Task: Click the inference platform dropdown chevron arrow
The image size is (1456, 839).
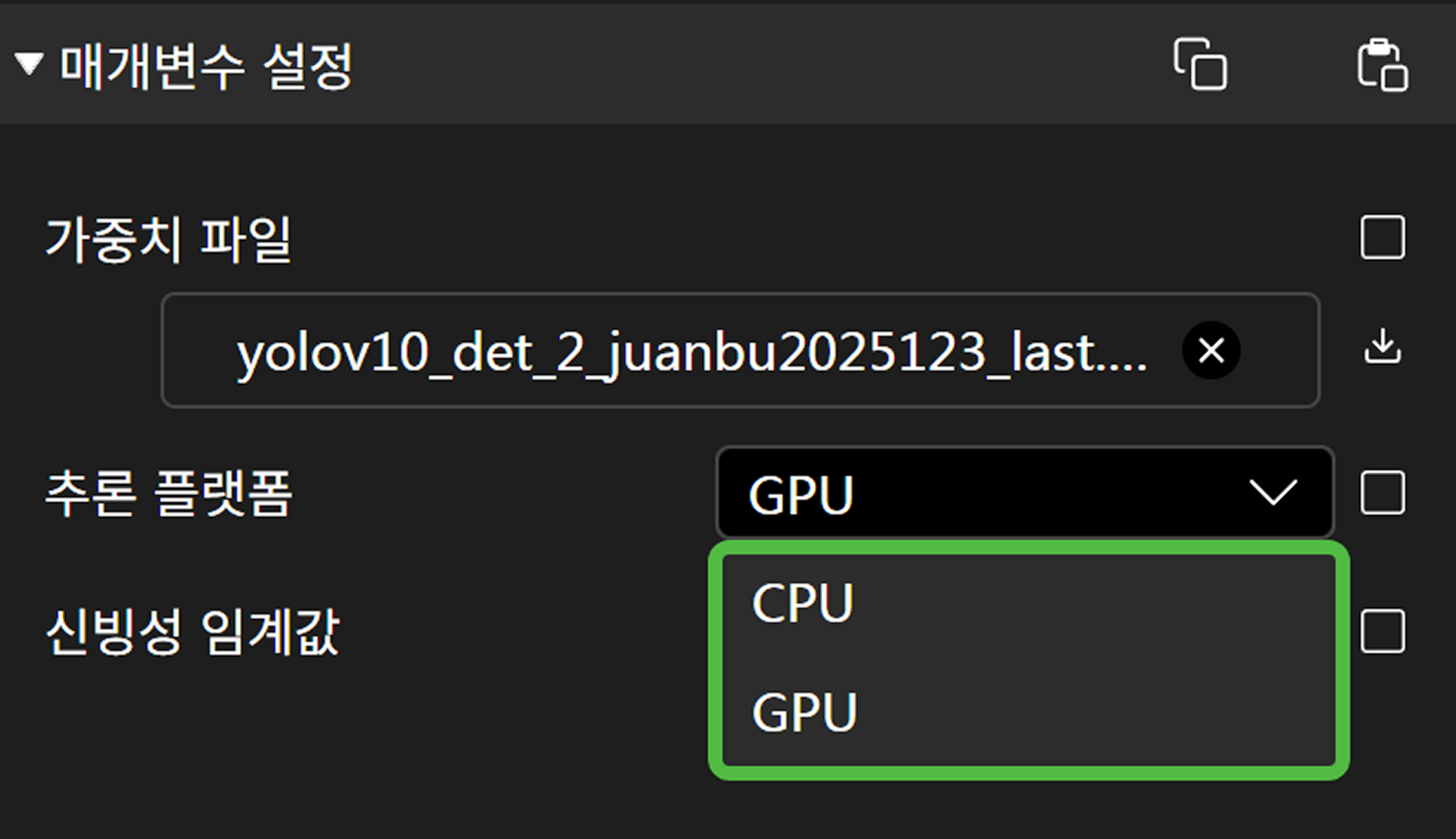Action: click(x=1273, y=493)
